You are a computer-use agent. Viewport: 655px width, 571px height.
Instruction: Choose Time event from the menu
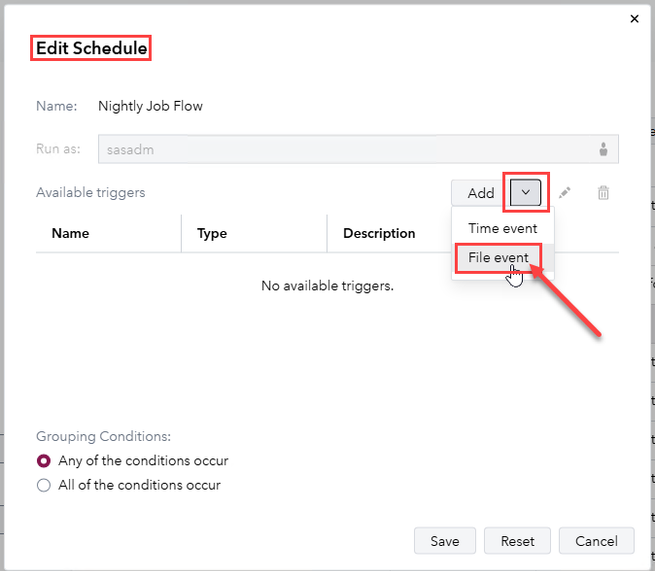(502, 228)
